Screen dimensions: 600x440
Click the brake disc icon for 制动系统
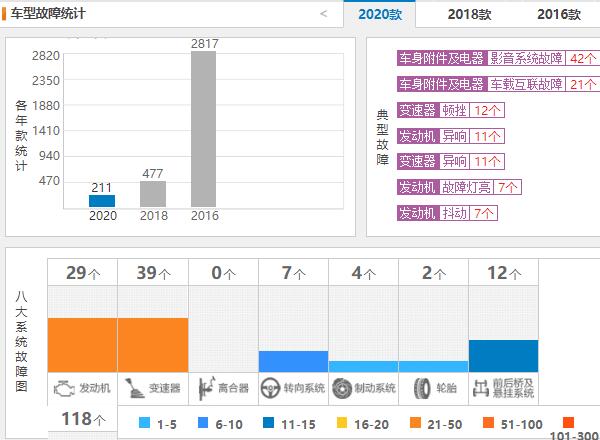[342, 388]
